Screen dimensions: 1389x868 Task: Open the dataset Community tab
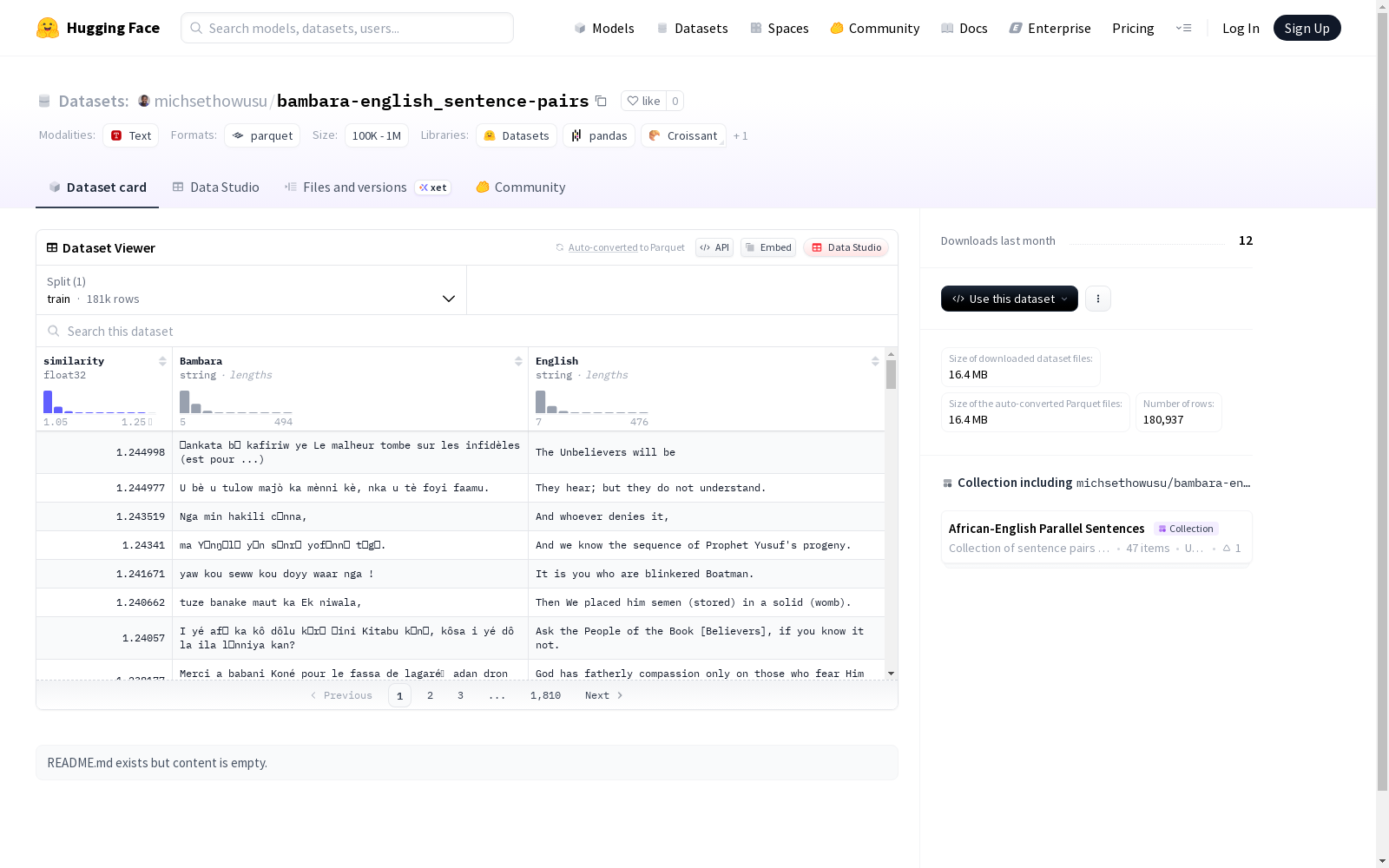tap(521, 187)
